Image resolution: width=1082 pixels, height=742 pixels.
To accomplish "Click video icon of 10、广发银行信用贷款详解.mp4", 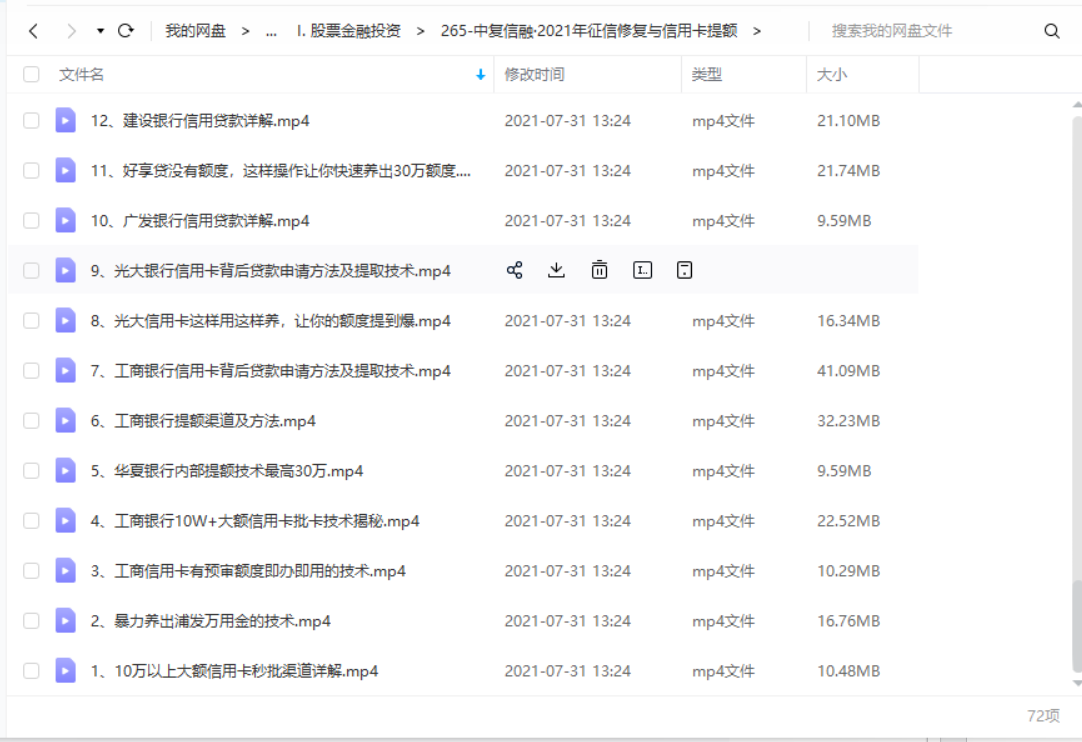I will 66,220.
